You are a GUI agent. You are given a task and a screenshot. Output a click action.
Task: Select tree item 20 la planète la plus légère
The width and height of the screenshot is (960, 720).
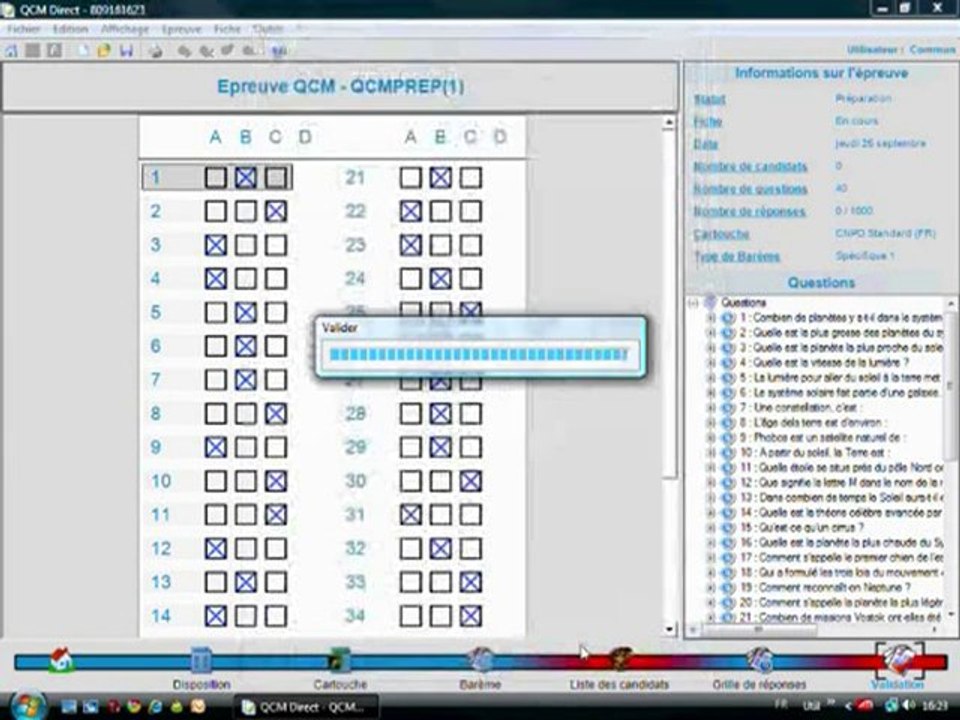pos(841,602)
